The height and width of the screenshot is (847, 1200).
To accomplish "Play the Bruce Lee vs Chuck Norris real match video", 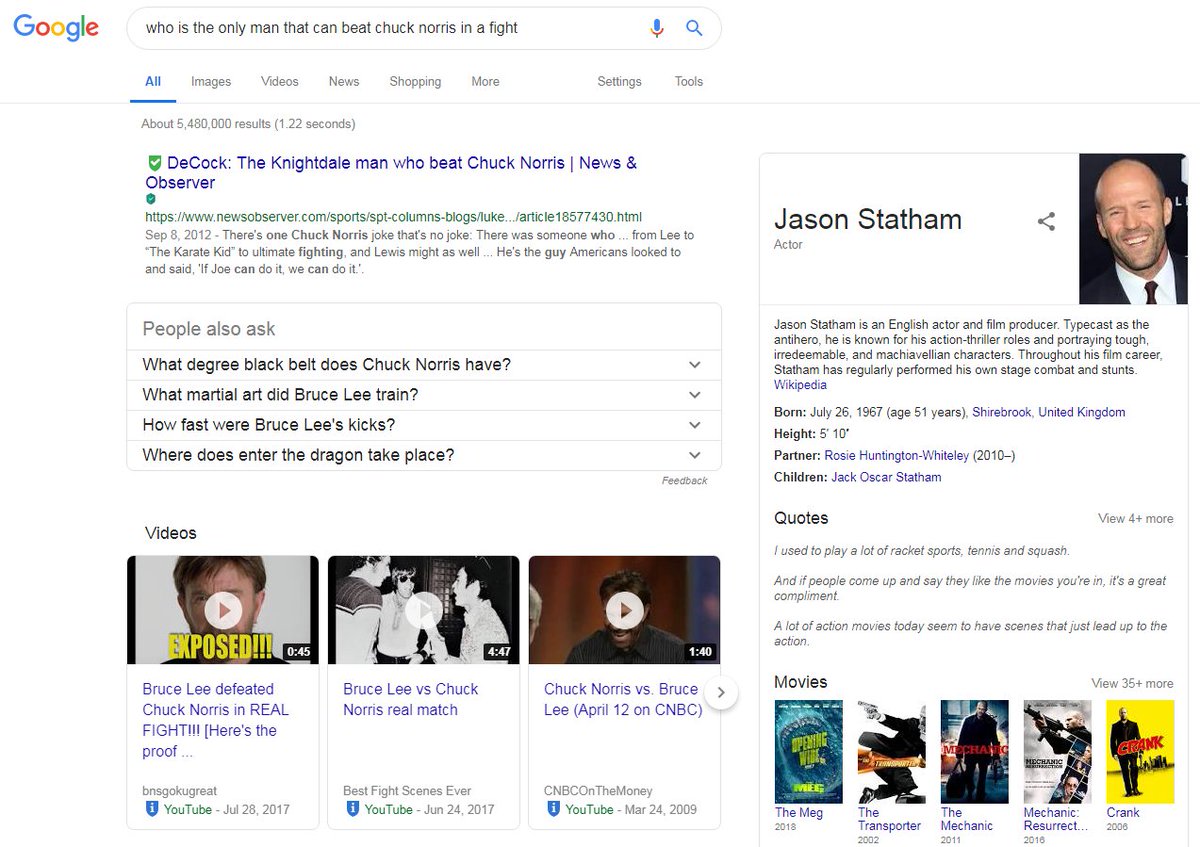I will 424,610.
